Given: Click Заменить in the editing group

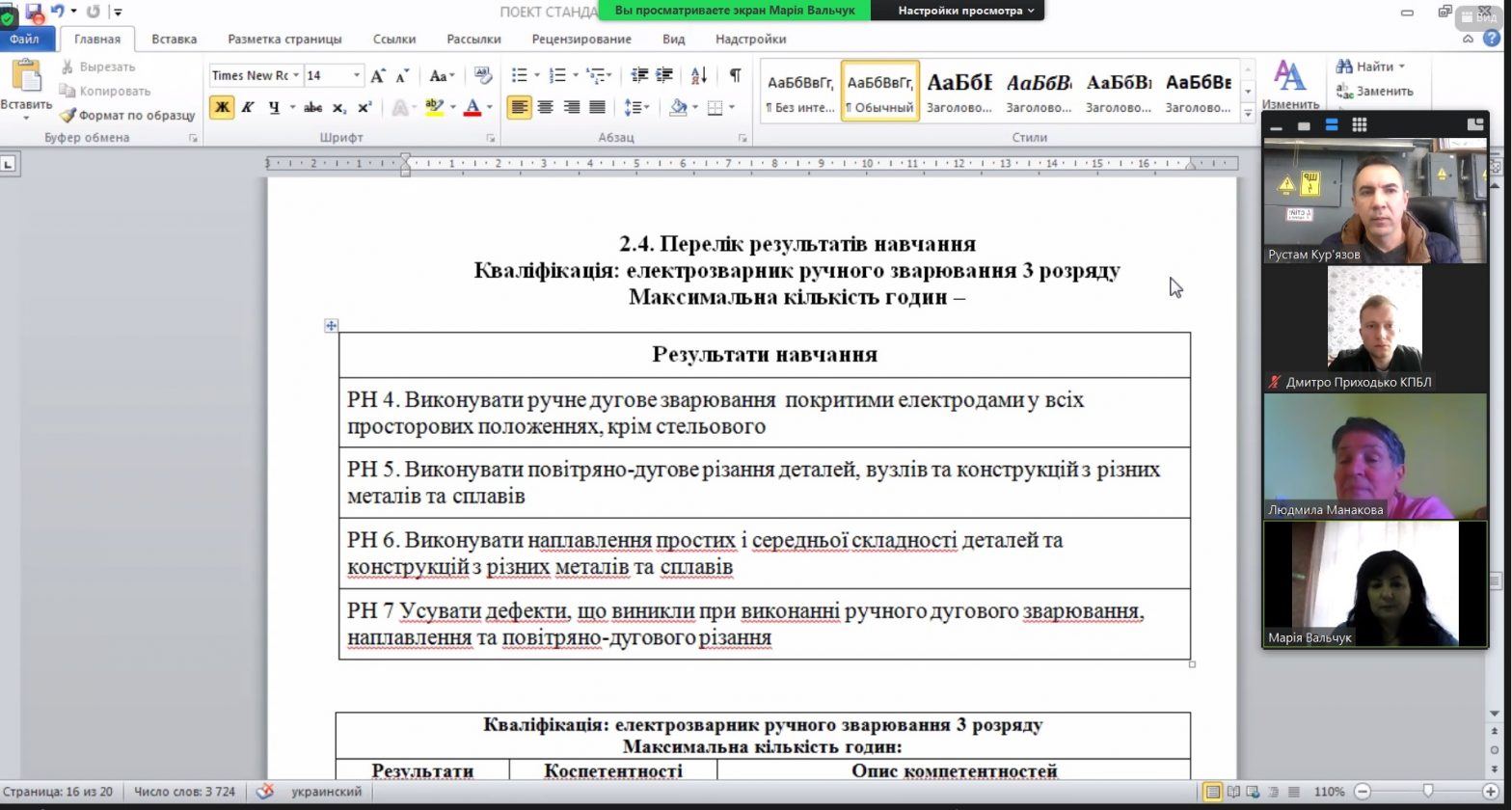Looking at the screenshot, I should point(1375,91).
